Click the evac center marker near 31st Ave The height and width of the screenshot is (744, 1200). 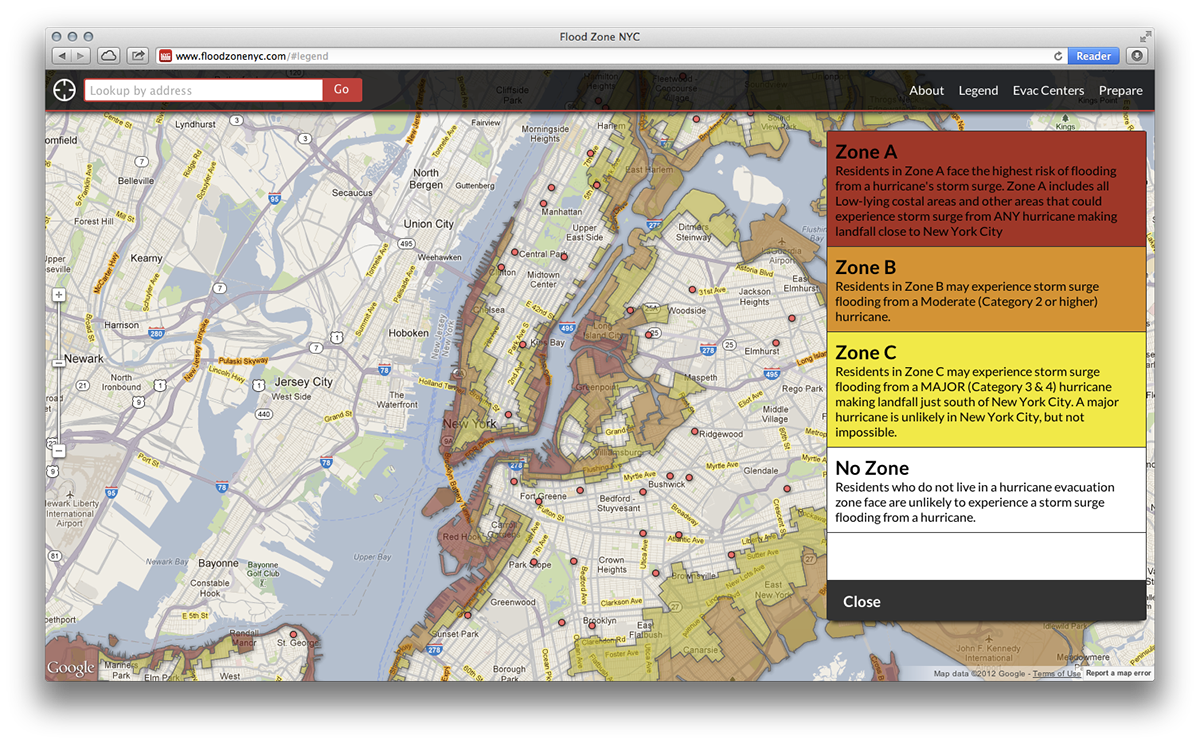tap(691, 289)
